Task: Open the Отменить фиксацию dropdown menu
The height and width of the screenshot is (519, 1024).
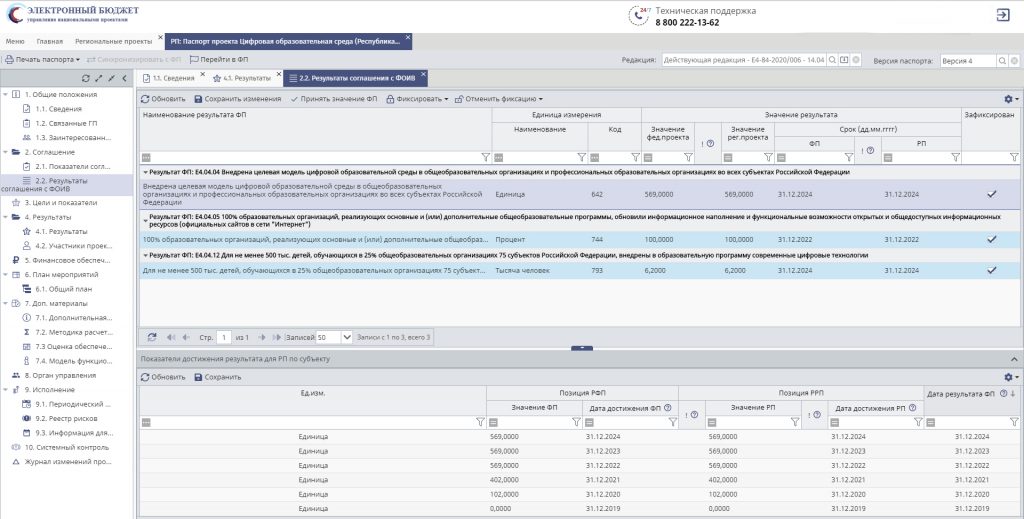Action: (499, 99)
